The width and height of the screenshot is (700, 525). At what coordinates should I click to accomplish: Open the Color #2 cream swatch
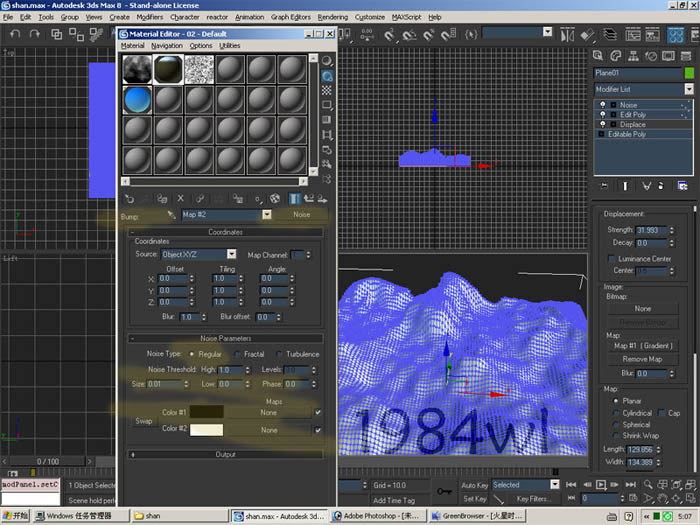click(206, 429)
